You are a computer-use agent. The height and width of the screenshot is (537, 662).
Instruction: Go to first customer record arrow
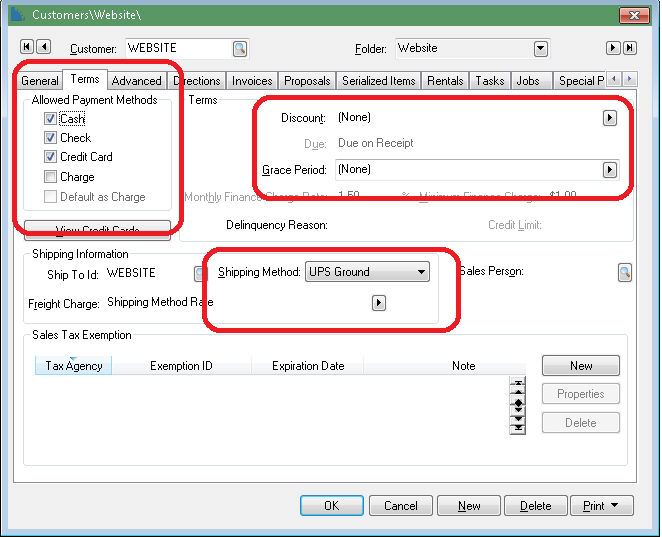click(26, 48)
